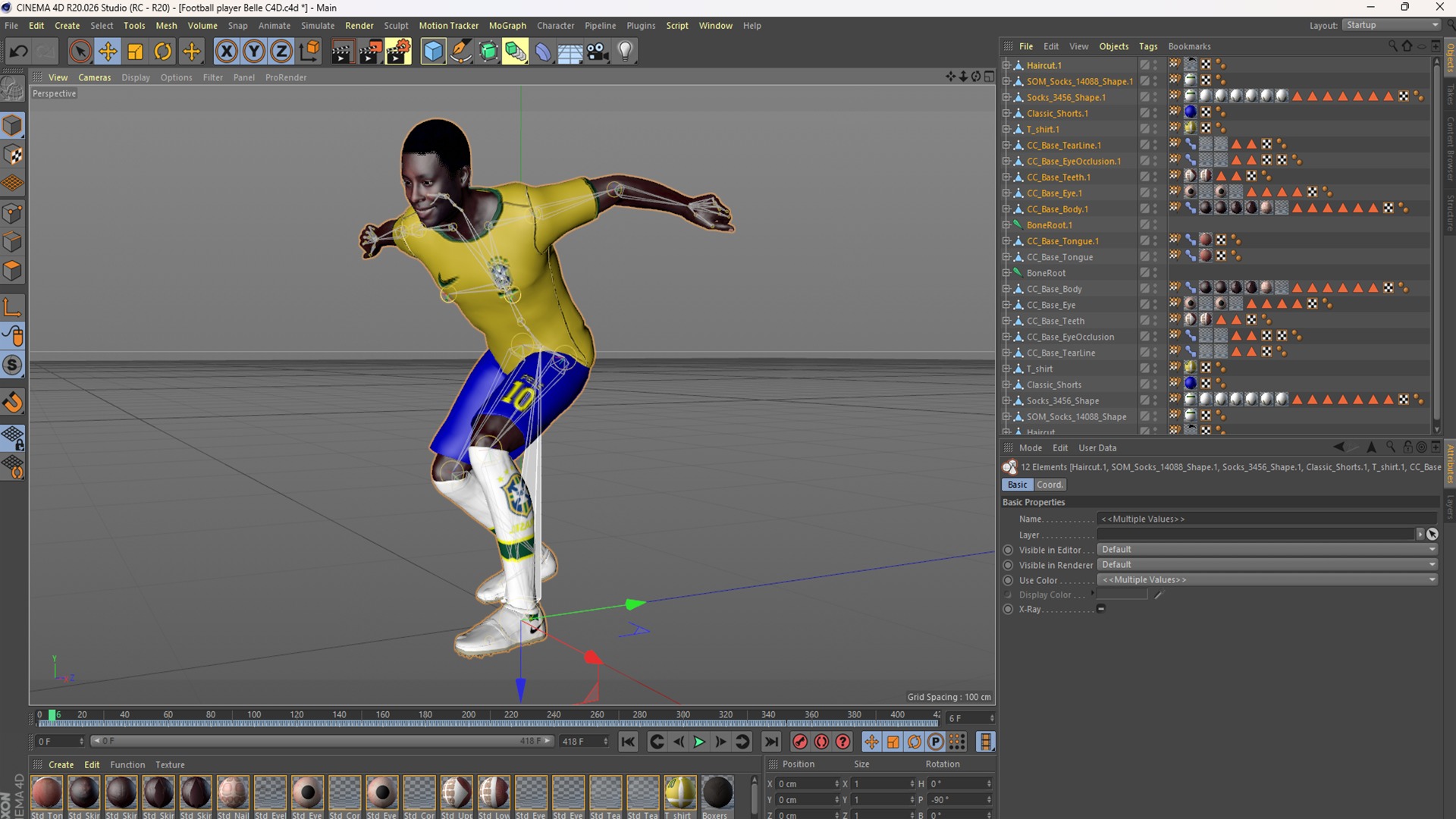Expand T_shirt object tree

pos(1006,369)
